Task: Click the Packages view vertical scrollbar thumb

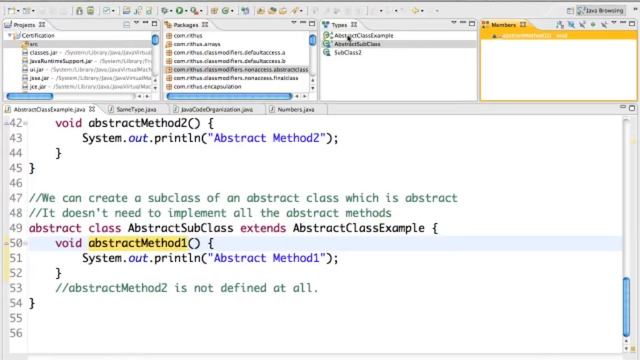Action: [313, 40]
